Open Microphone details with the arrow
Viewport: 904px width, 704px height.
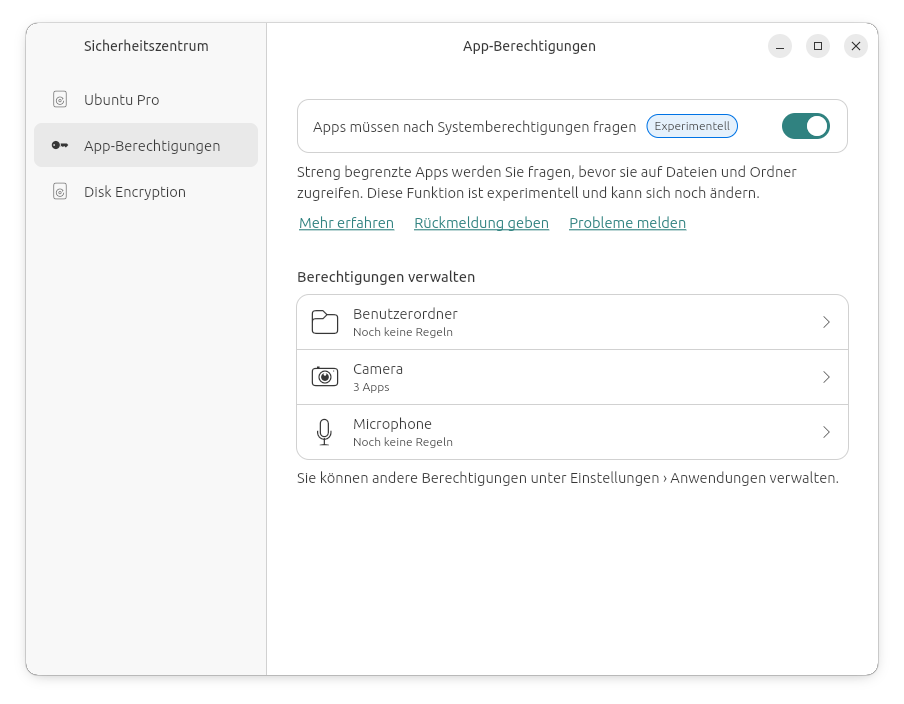click(x=827, y=432)
